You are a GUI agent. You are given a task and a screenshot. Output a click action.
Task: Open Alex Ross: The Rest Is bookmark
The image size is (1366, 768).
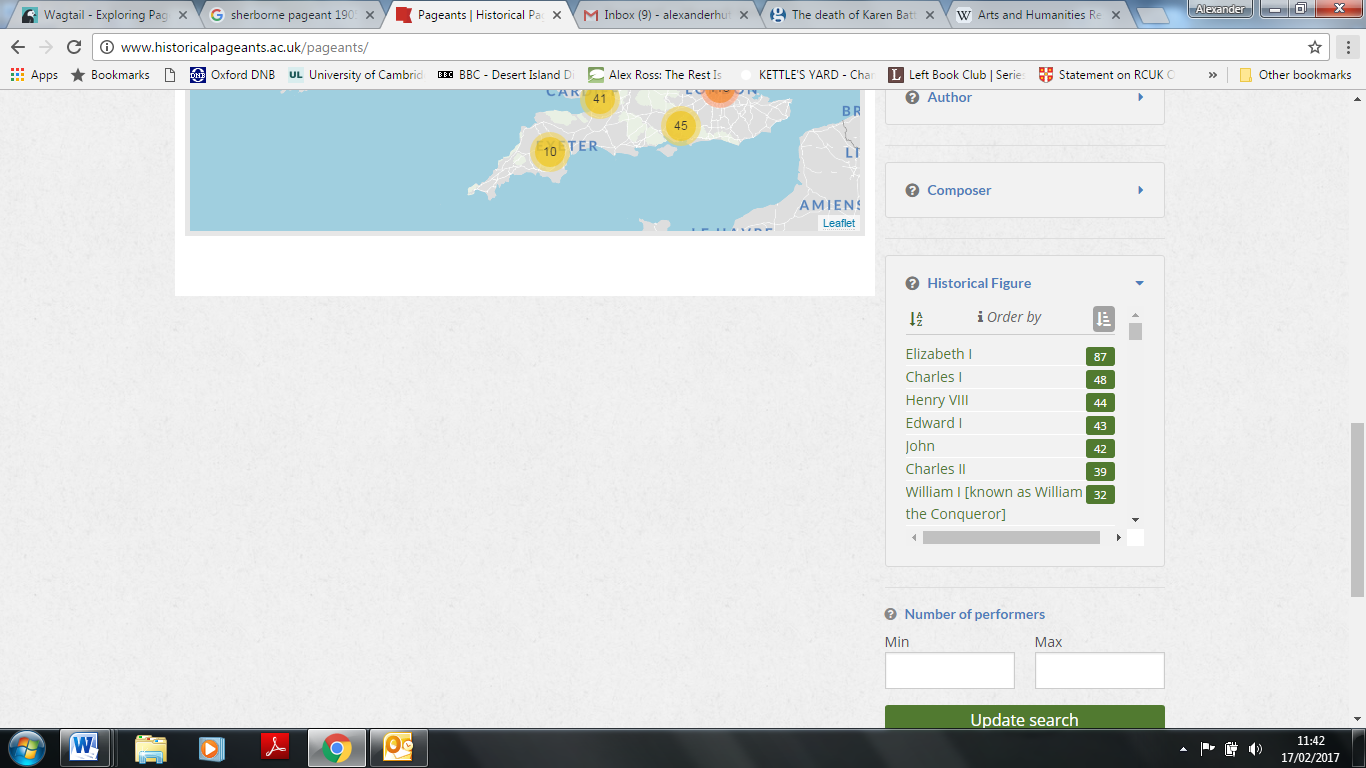(655, 75)
